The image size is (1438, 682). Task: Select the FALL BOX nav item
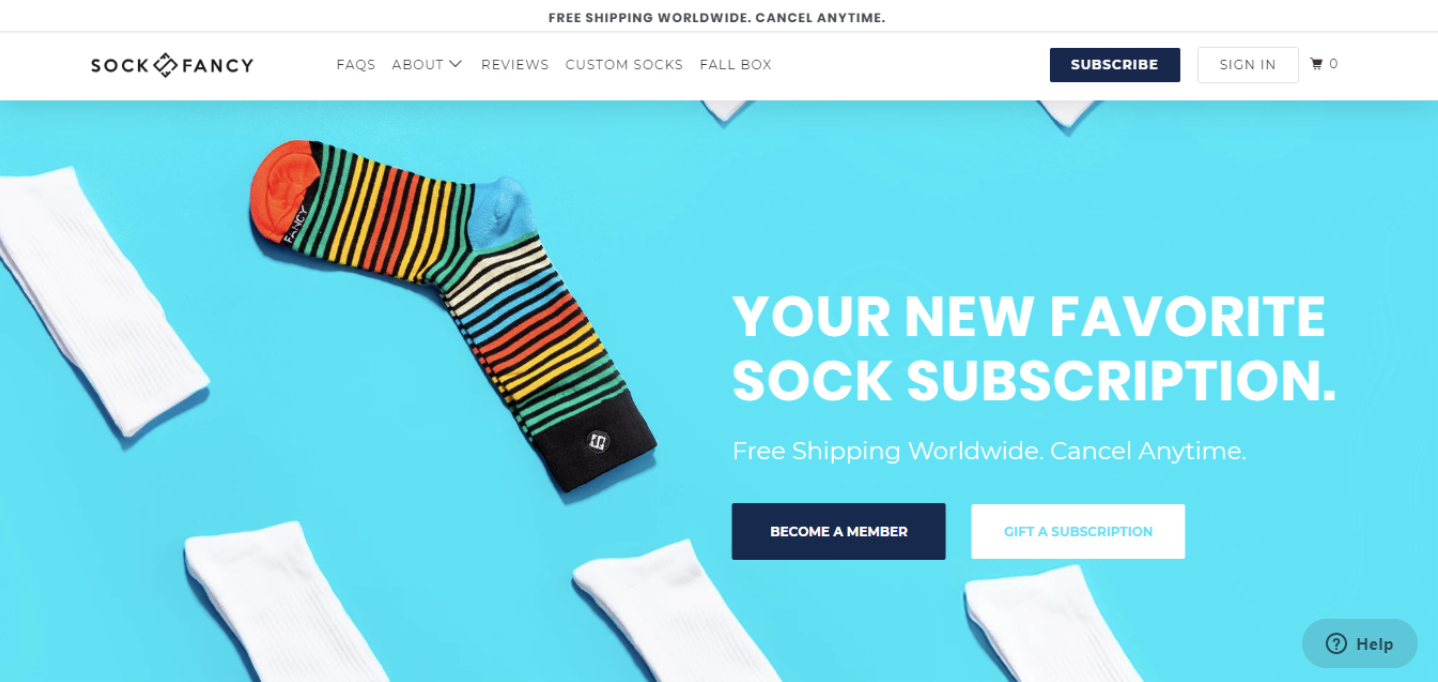pos(736,64)
